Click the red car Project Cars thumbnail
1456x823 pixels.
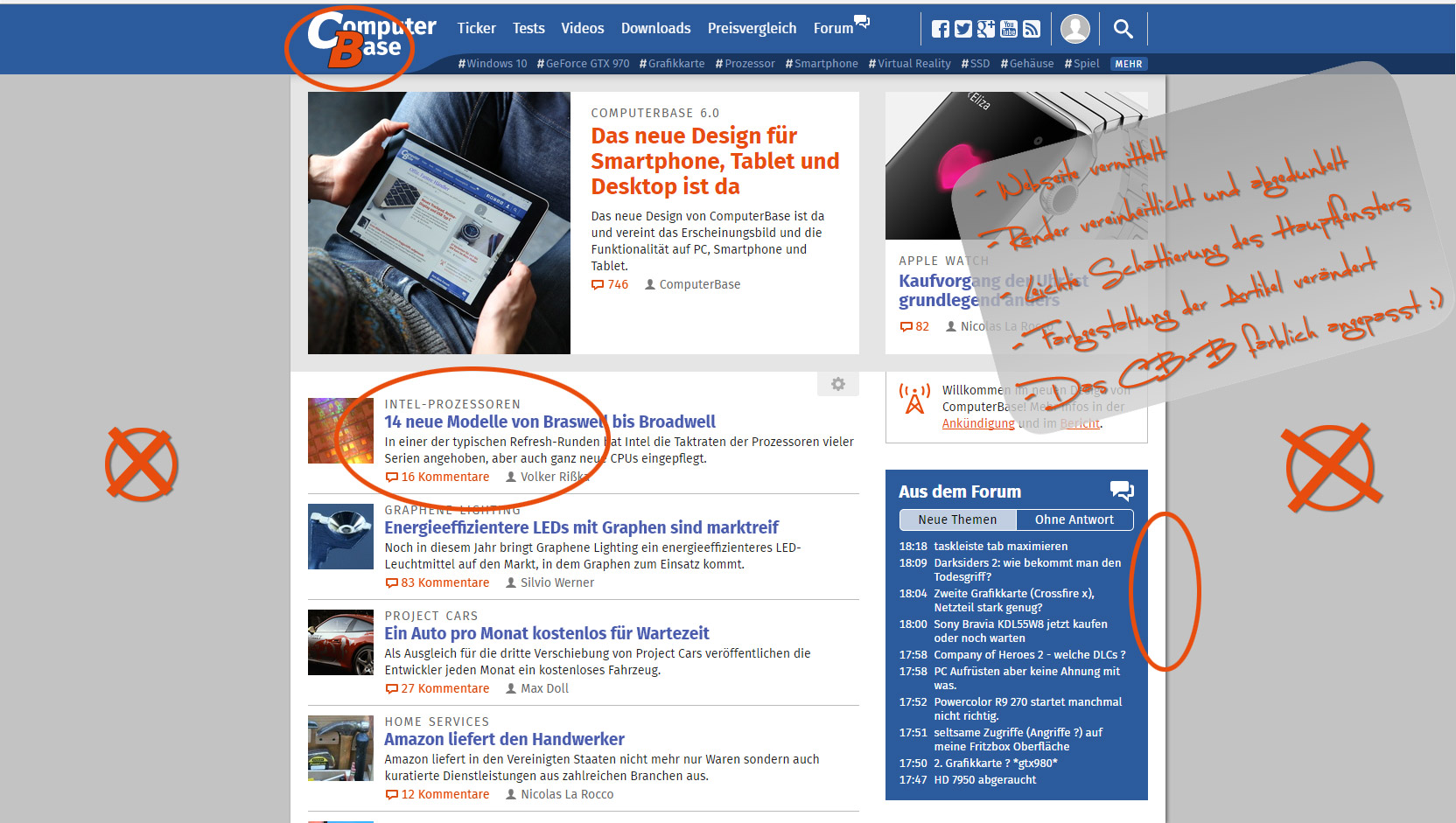[340, 642]
